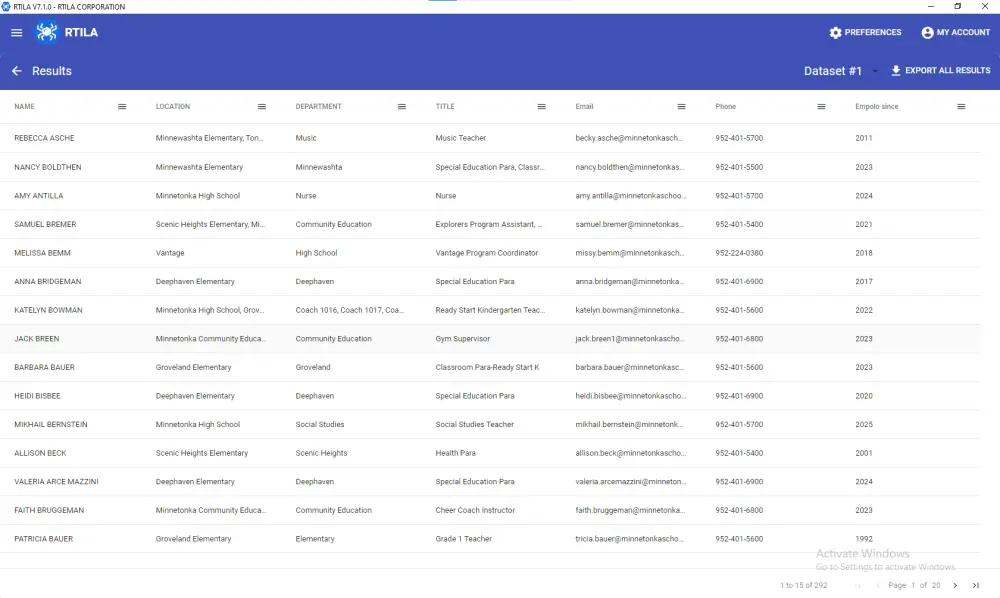The height and width of the screenshot is (598, 1000).
Task: Sort by NAME column header
Action: click(24, 106)
